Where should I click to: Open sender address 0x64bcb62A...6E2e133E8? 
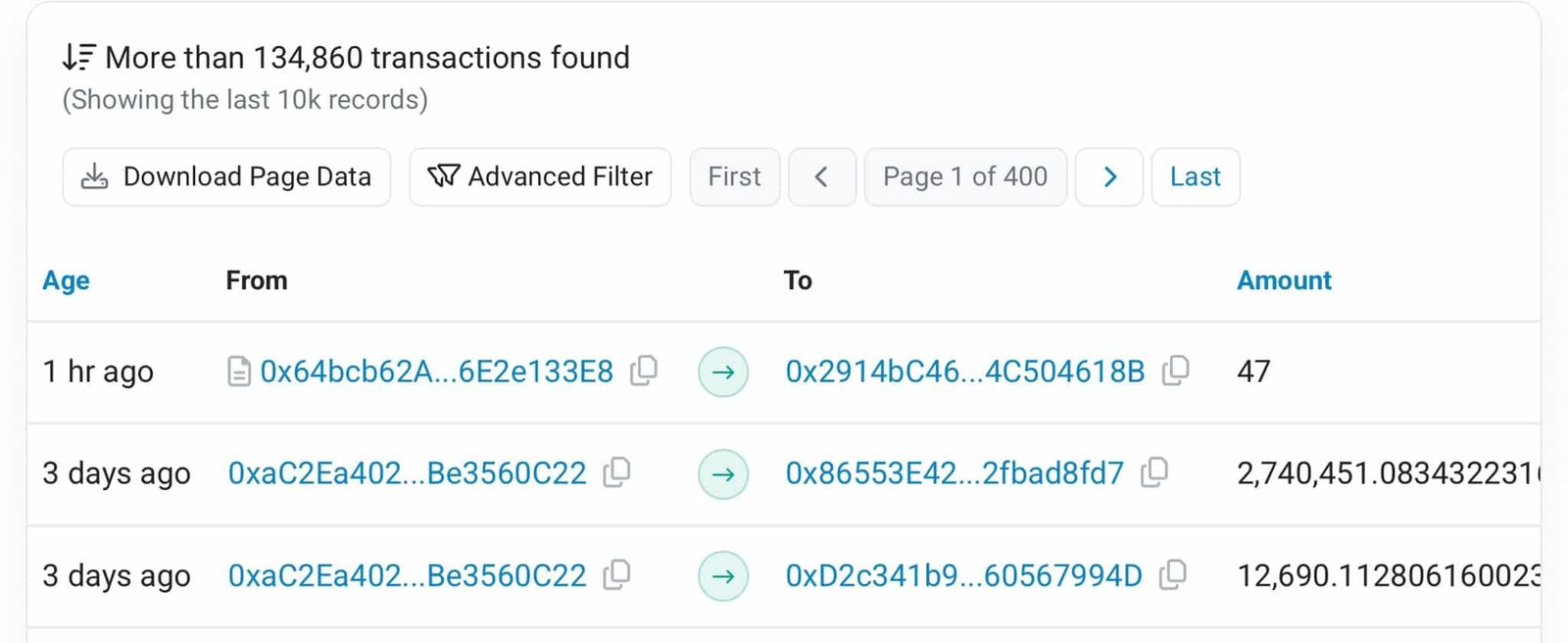[x=436, y=372]
